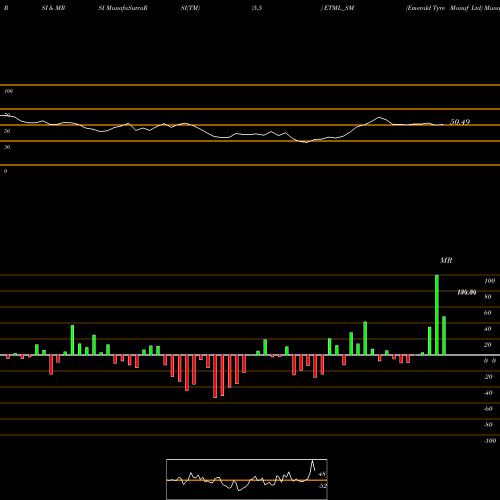Click the MR axis label -100
This screenshot has width=500, height=500.
pos(489,441)
